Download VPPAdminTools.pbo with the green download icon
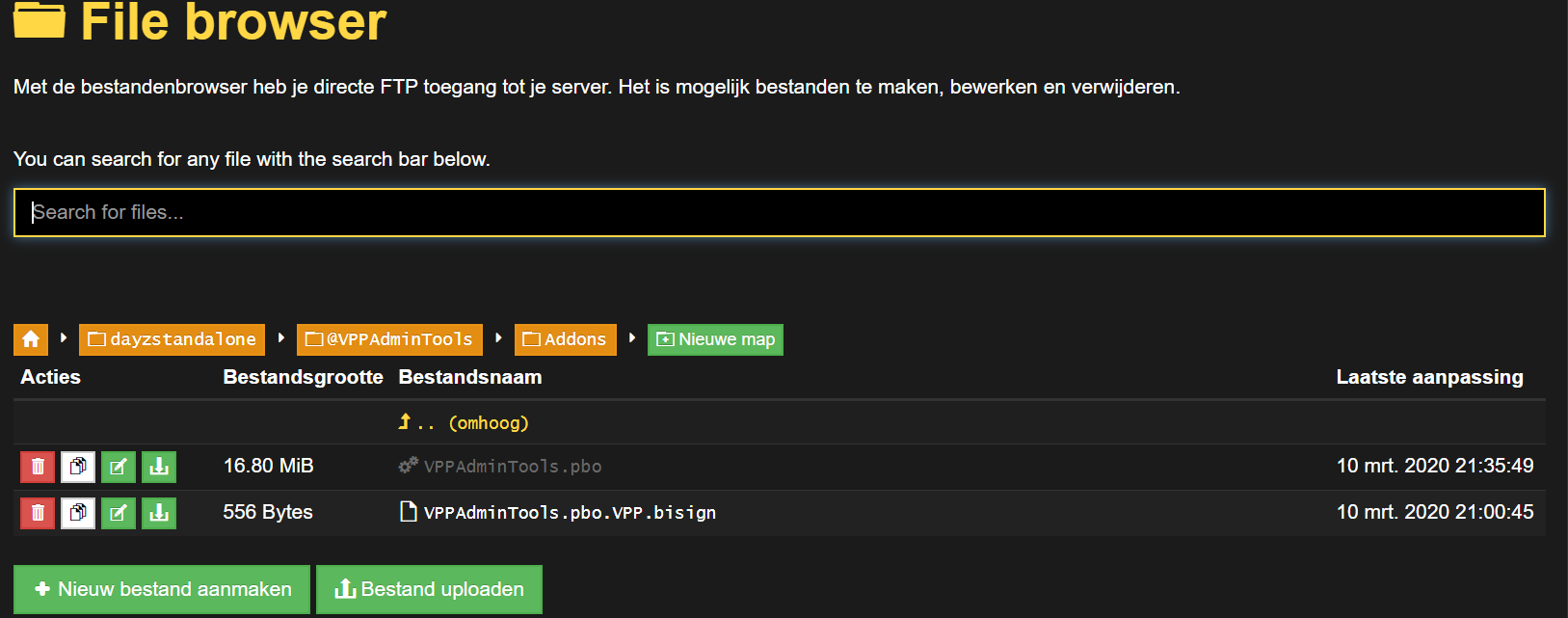This screenshot has height=618, width=1568. [159, 467]
